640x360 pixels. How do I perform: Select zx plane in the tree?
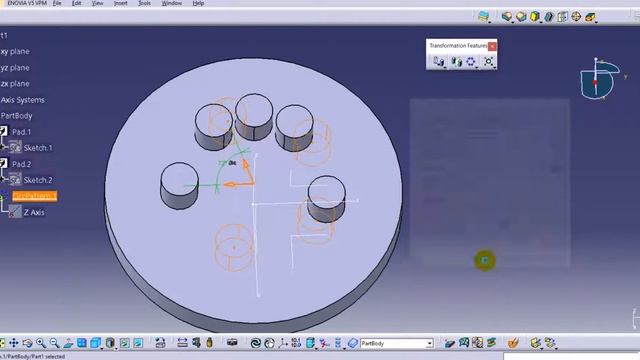pos(15,83)
